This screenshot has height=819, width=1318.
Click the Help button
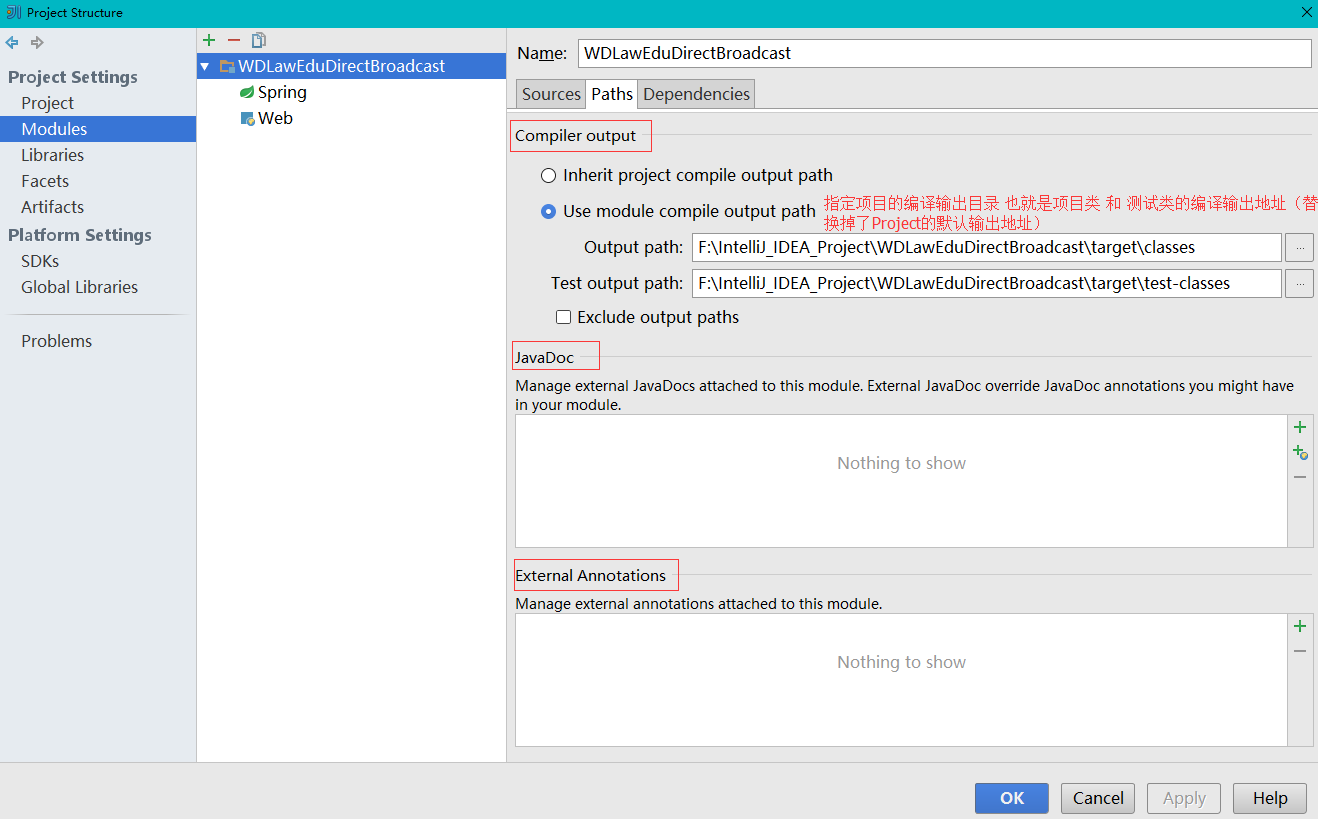[1269, 798]
